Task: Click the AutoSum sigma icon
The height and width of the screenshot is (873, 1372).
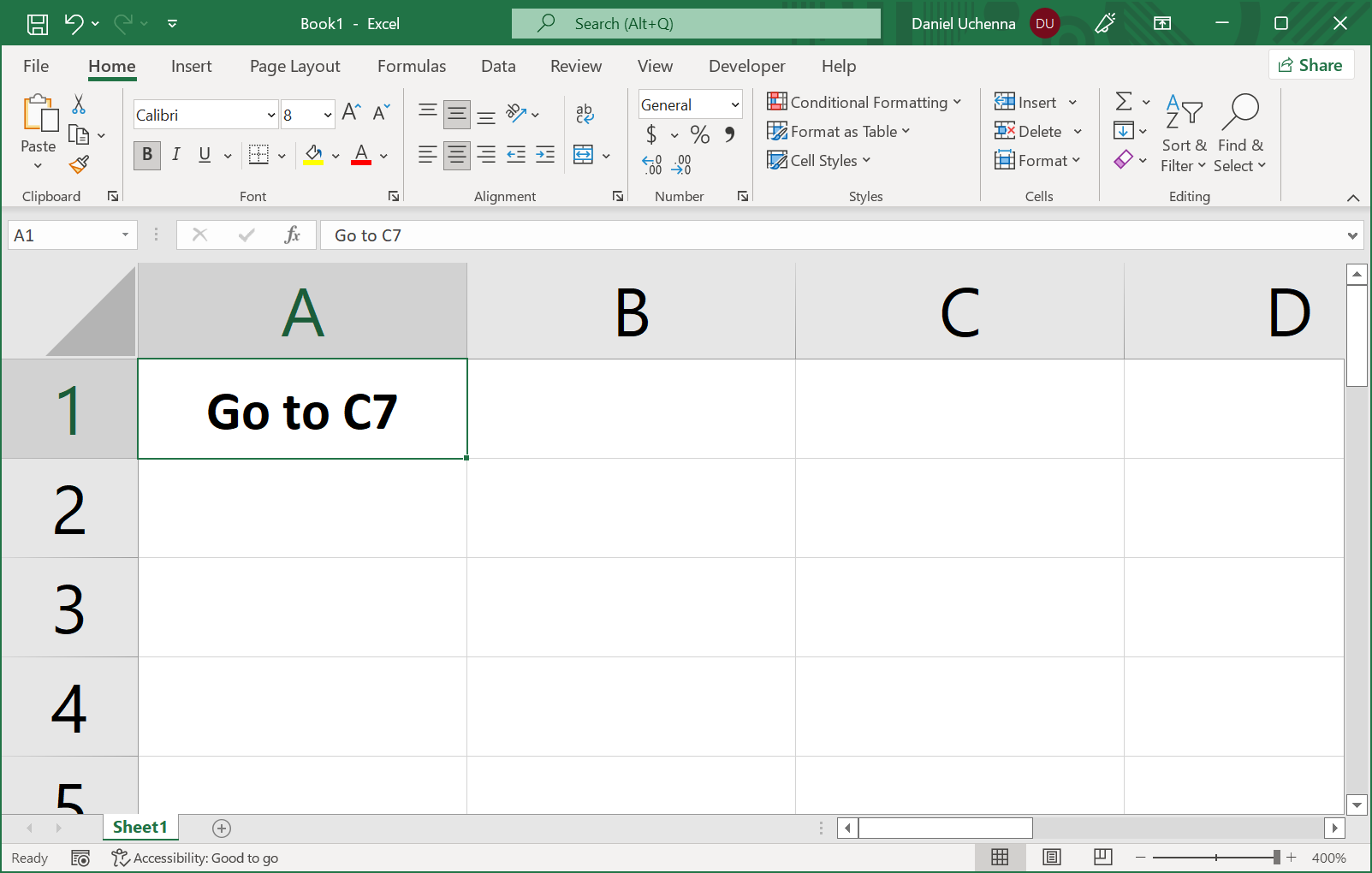Action: pyautogui.click(x=1124, y=102)
